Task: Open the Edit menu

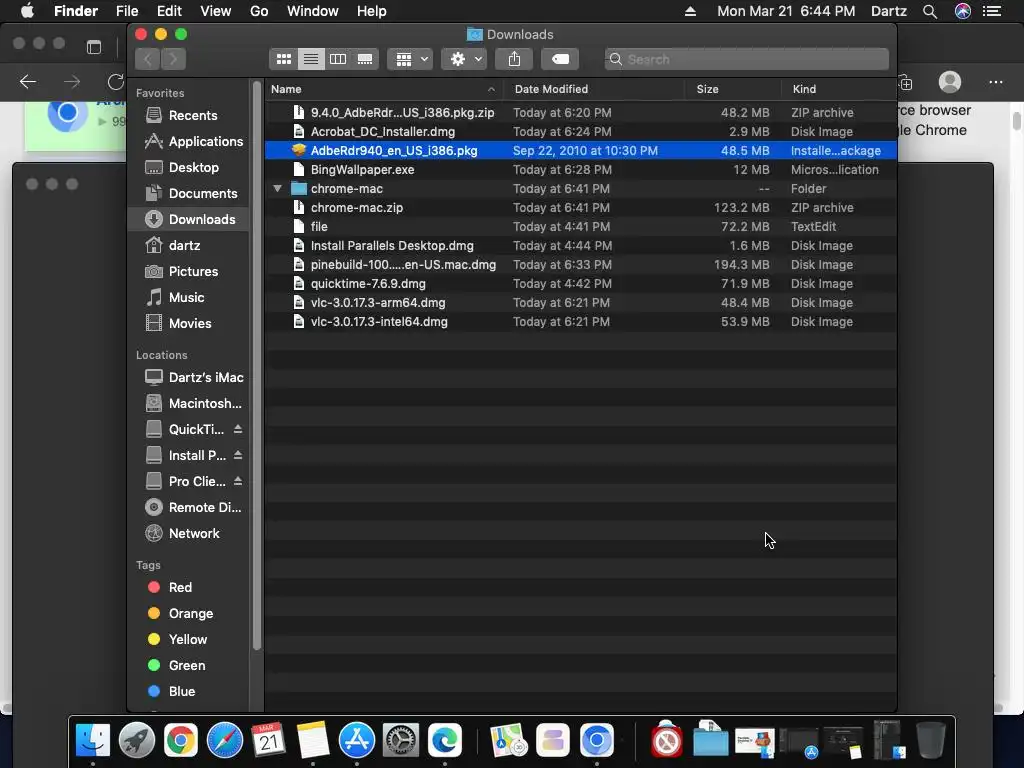Action: pos(169,11)
